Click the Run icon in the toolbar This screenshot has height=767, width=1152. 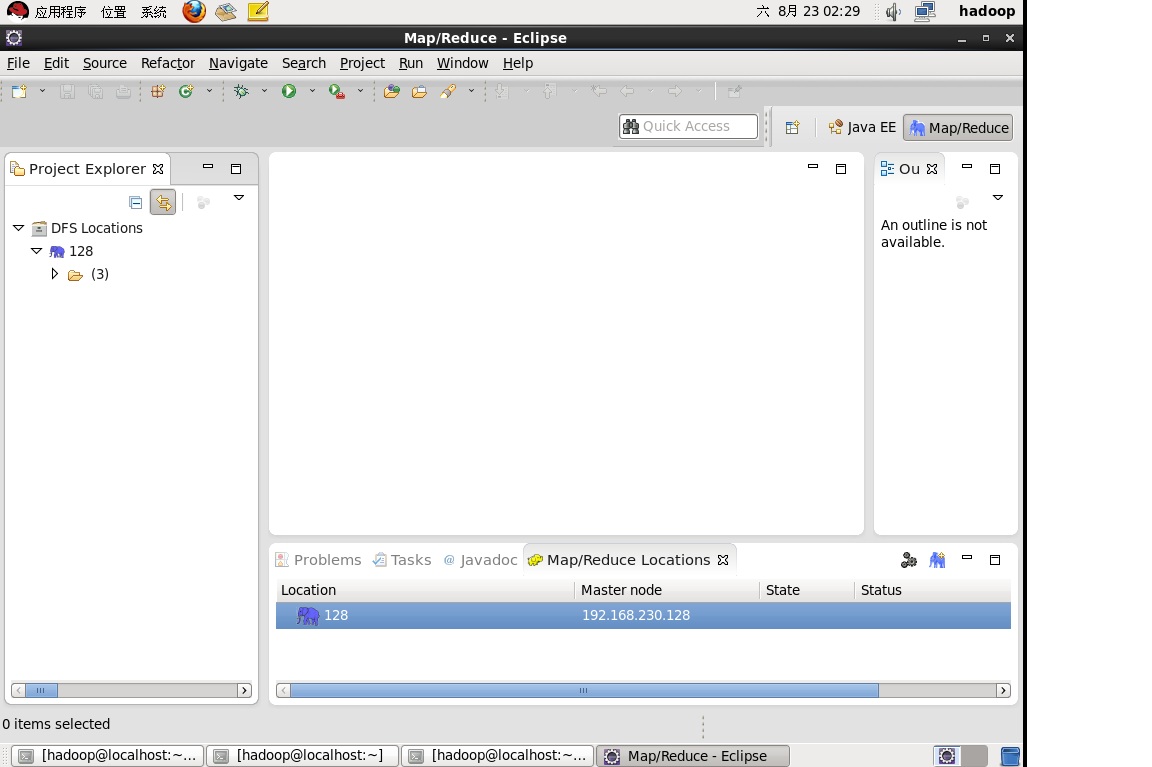tap(290, 91)
